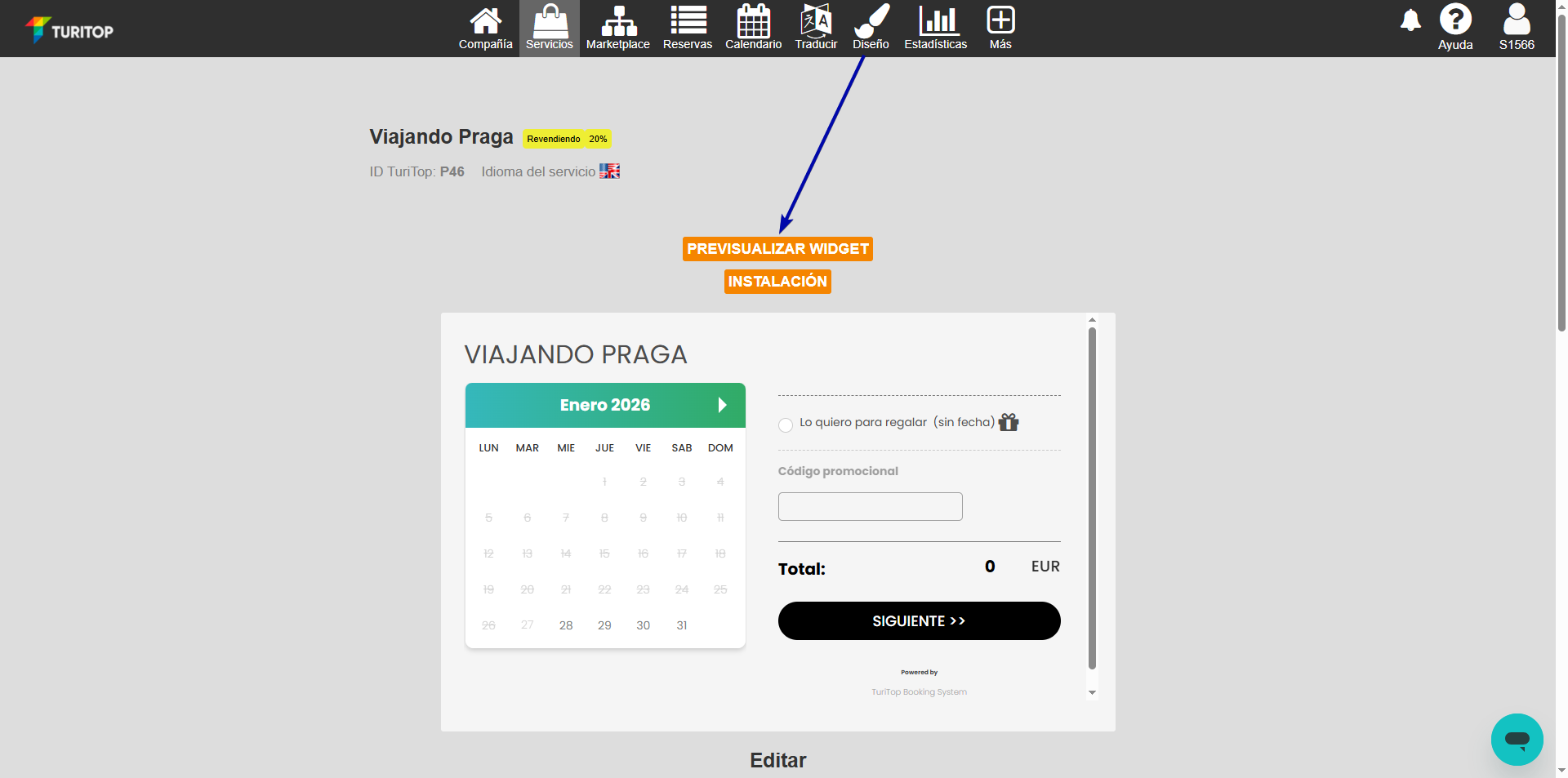Advance calendar to next month
The image size is (1568, 778).
tap(722, 405)
